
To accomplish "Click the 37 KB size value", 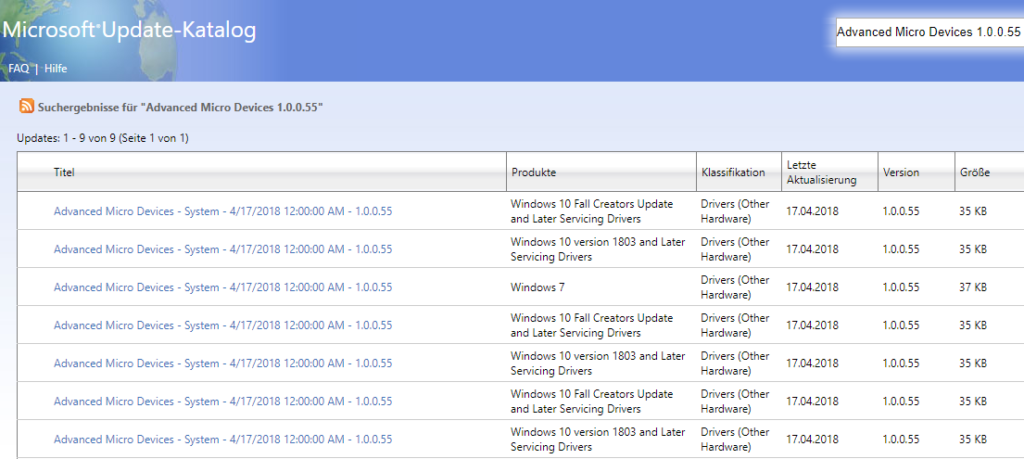I will tap(973, 287).
